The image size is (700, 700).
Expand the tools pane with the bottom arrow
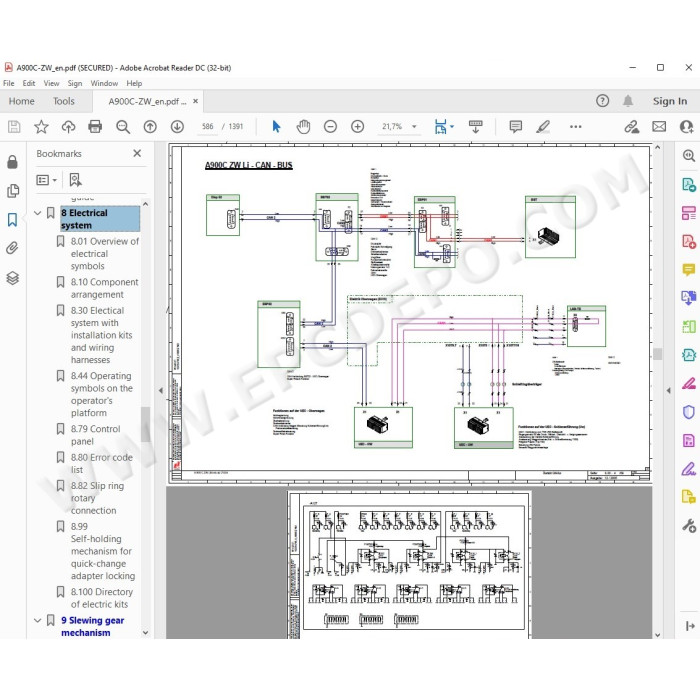click(x=690, y=626)
